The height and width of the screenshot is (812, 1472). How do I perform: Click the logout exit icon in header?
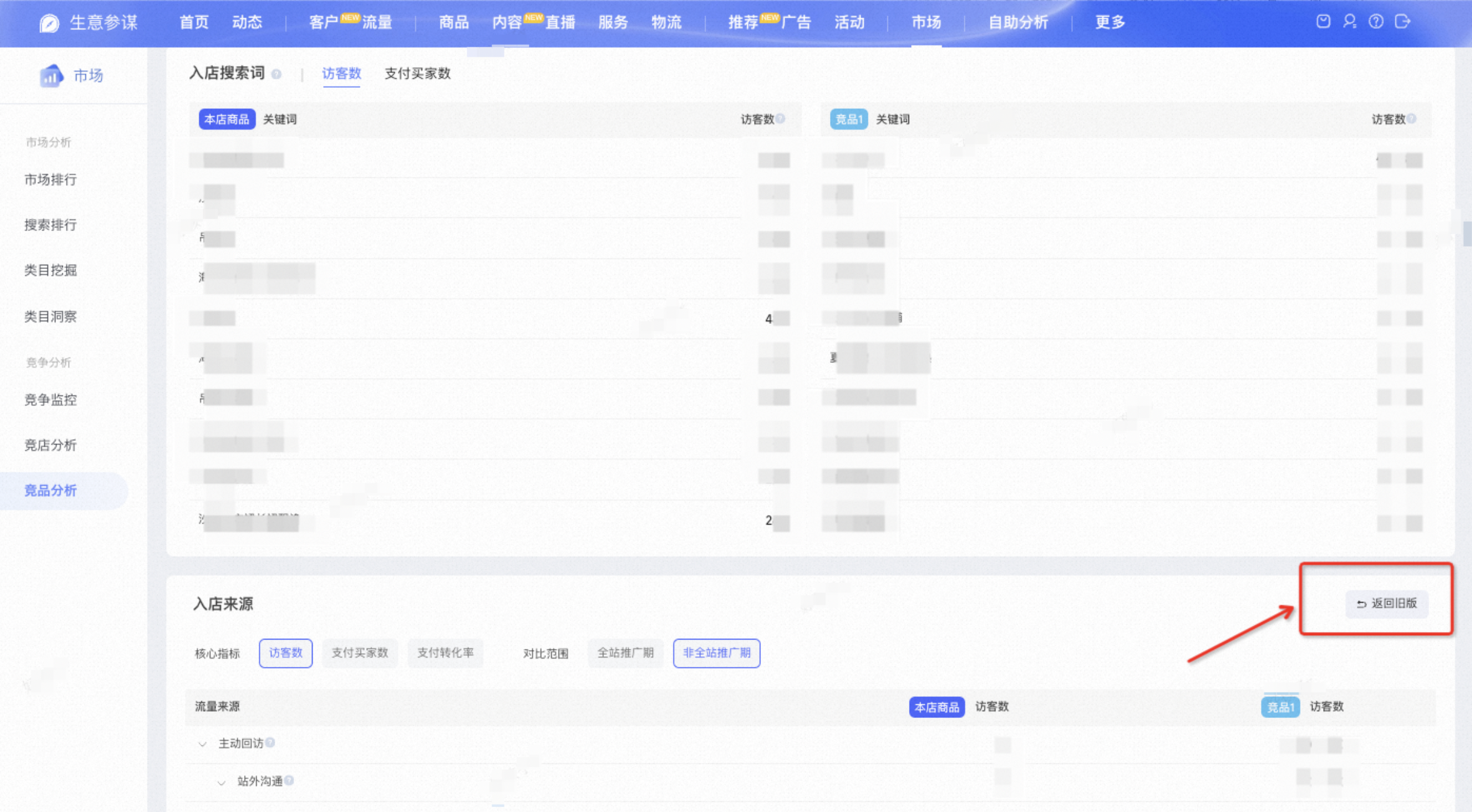(1402, 22)
